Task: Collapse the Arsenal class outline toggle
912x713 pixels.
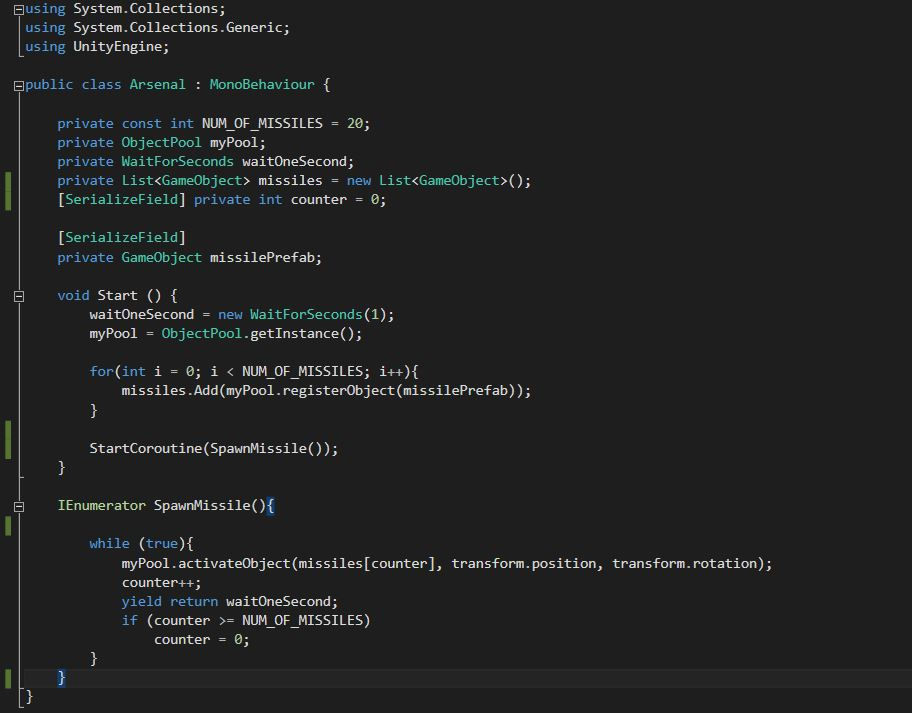Action: (x=19, y=86)
